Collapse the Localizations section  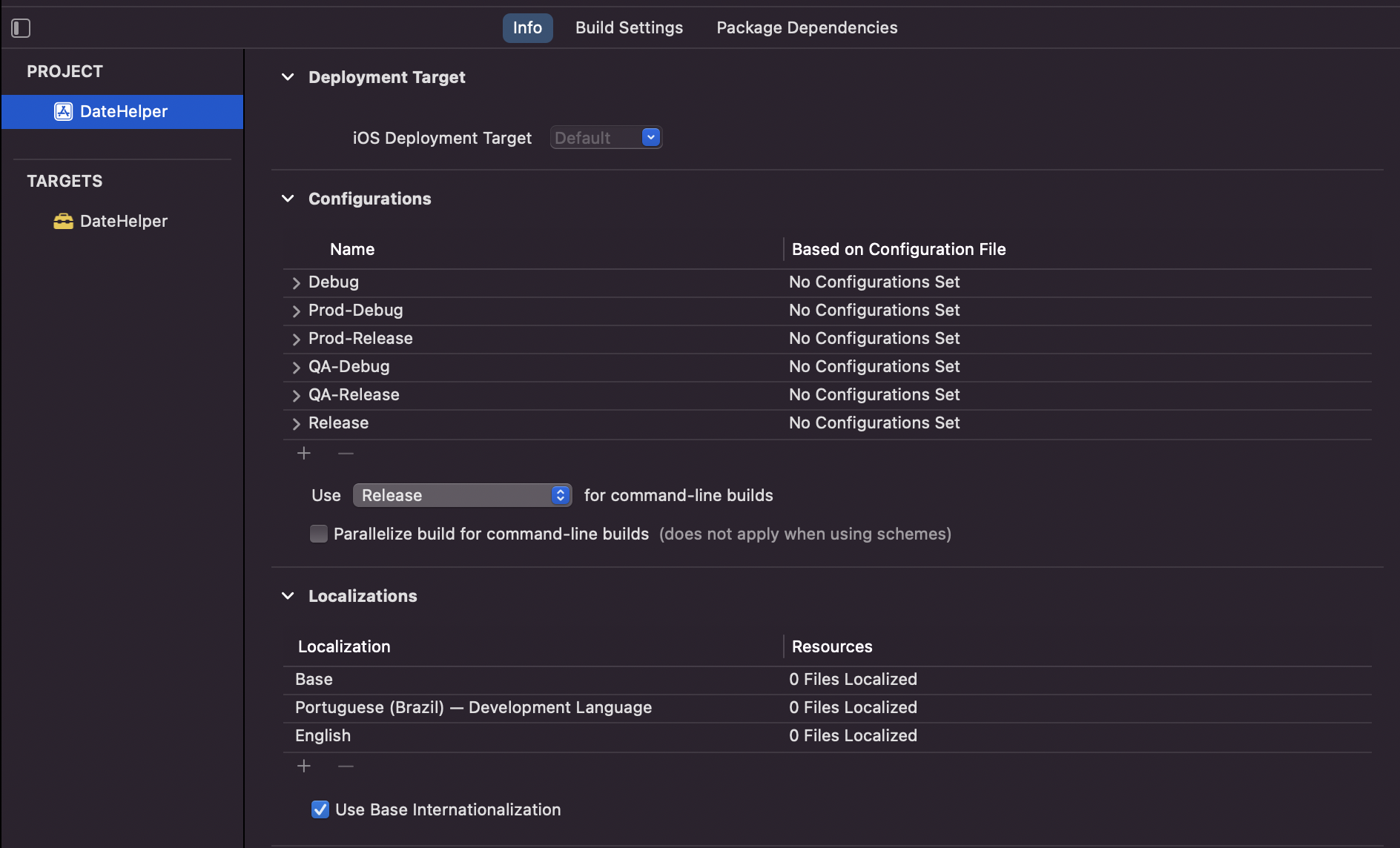(x=288, y=596)
